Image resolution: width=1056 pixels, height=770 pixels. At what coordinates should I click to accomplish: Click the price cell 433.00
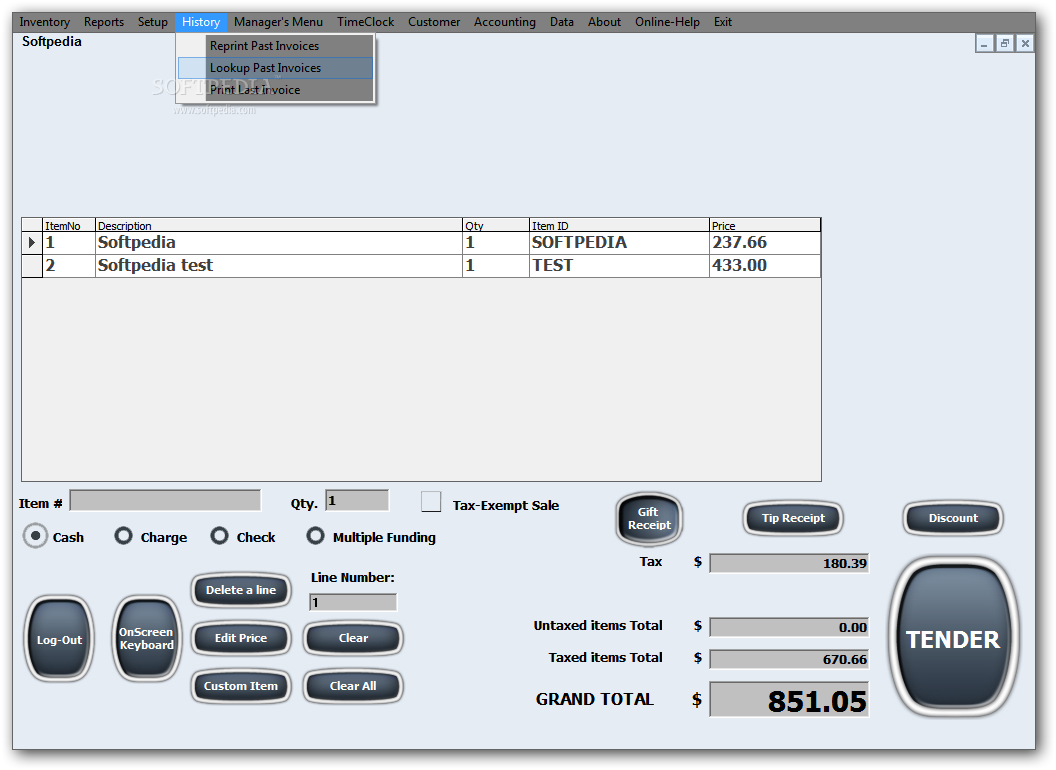[x=765, y=265]
